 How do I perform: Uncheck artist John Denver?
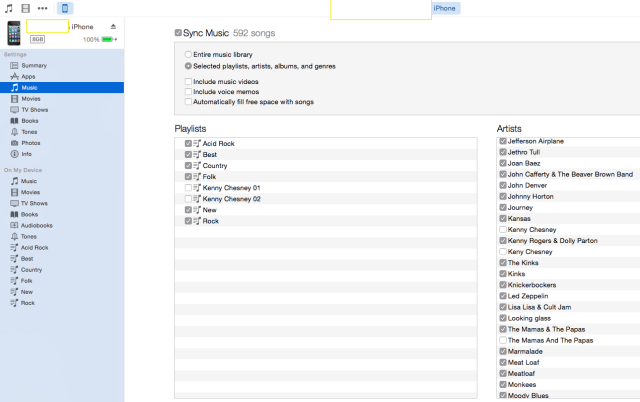tap(503, 185)
